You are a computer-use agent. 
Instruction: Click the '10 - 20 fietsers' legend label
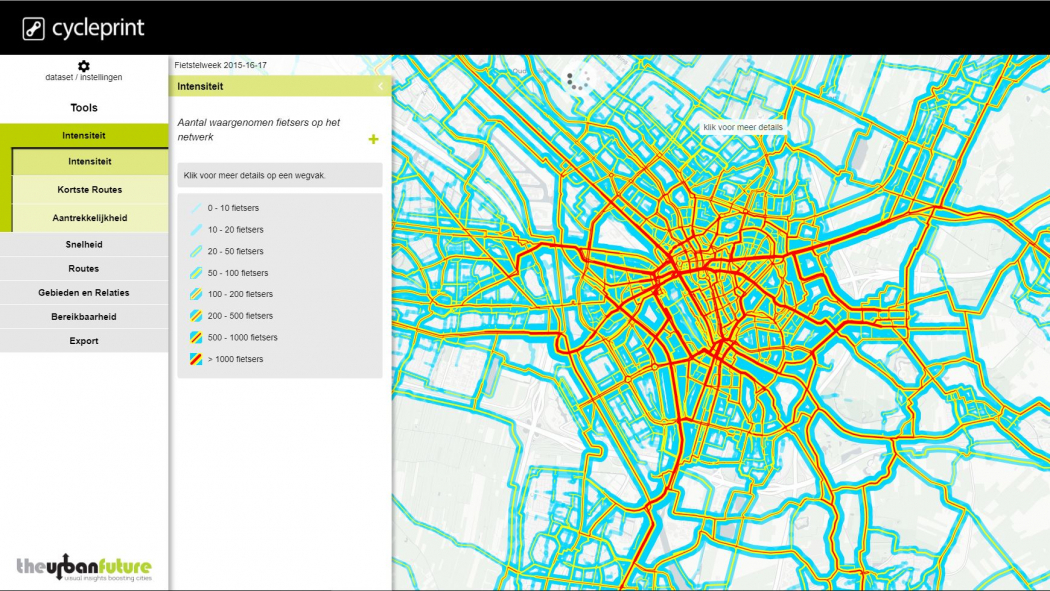pos(236,230)
